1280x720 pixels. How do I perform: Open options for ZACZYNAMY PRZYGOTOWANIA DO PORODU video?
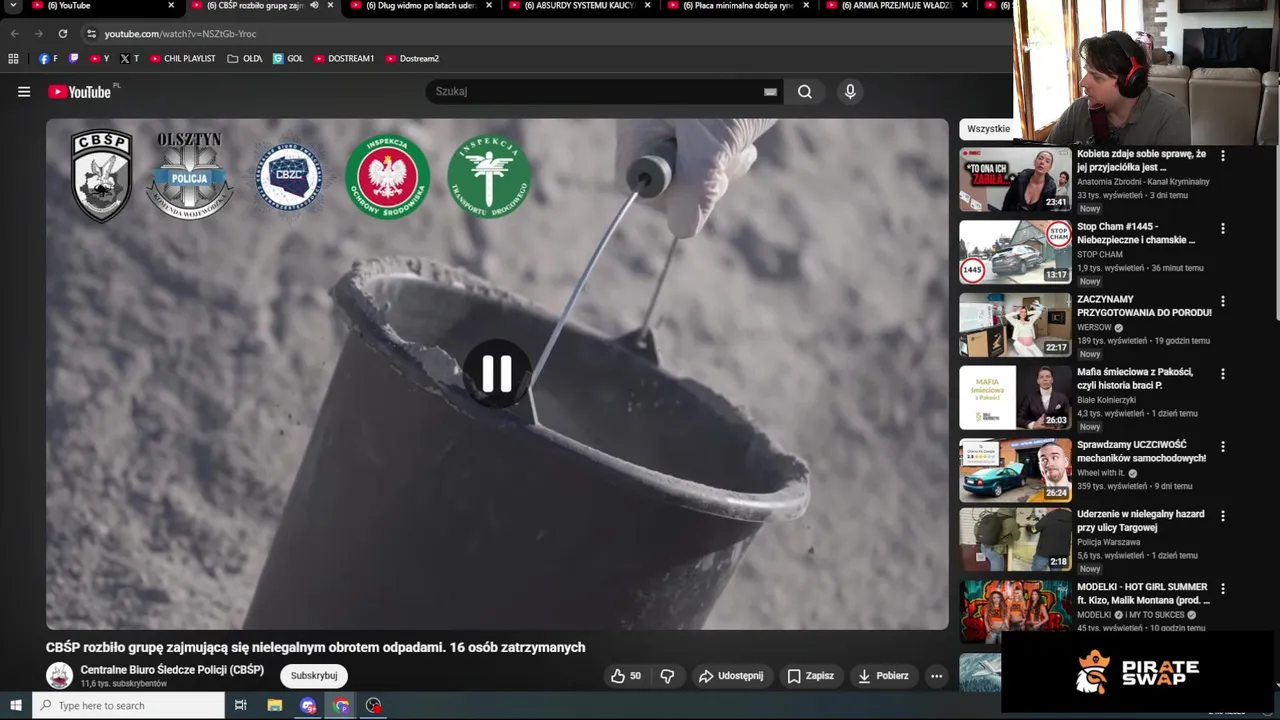[x=1222, y=301]
